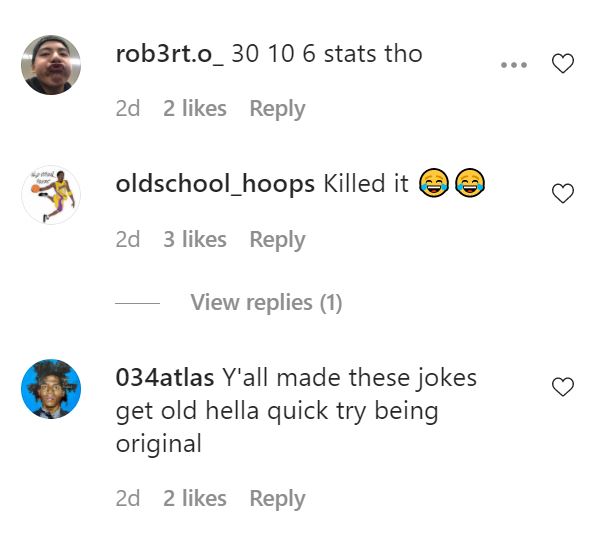Click 2d timestamp on rob3rt.o_ comment
Viewport: 611px width, 543px height.
pos(128,108)
